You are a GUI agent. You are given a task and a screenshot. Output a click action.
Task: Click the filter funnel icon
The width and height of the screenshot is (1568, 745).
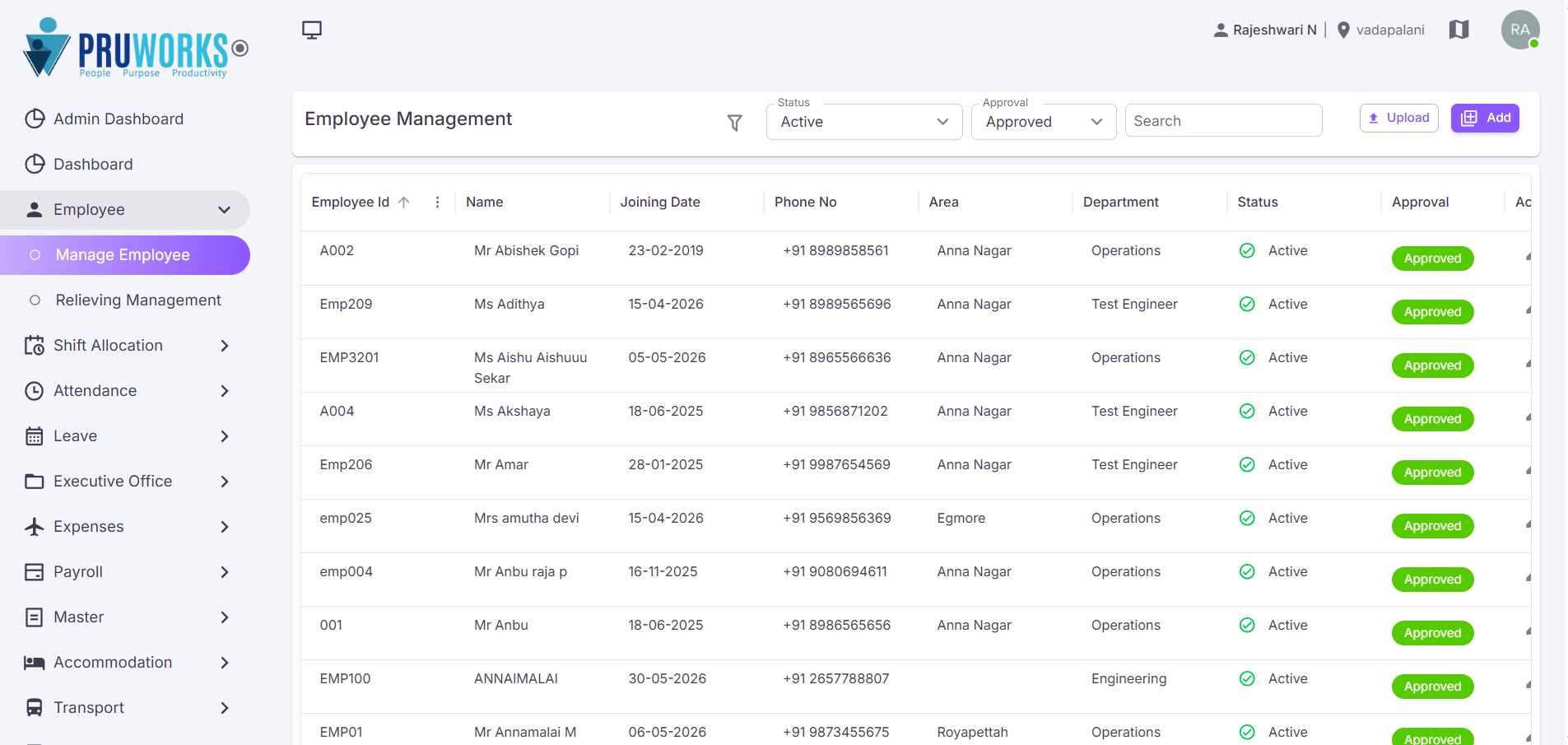point(735,123)
